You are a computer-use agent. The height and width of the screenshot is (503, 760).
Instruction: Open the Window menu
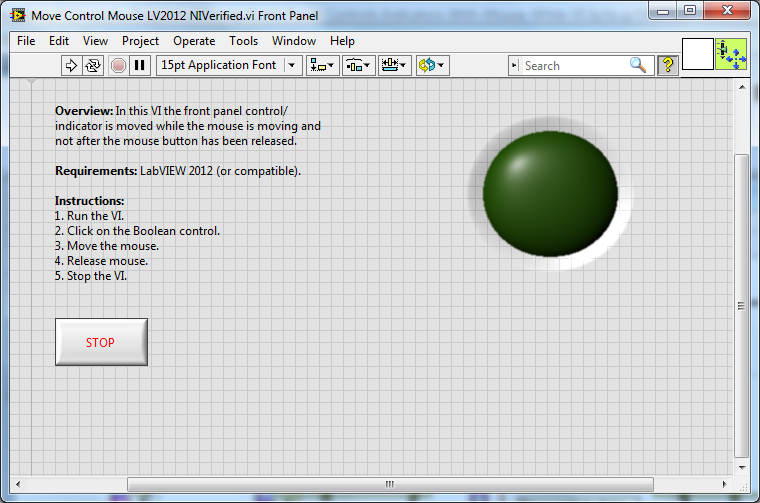click(x=294, y=41)
